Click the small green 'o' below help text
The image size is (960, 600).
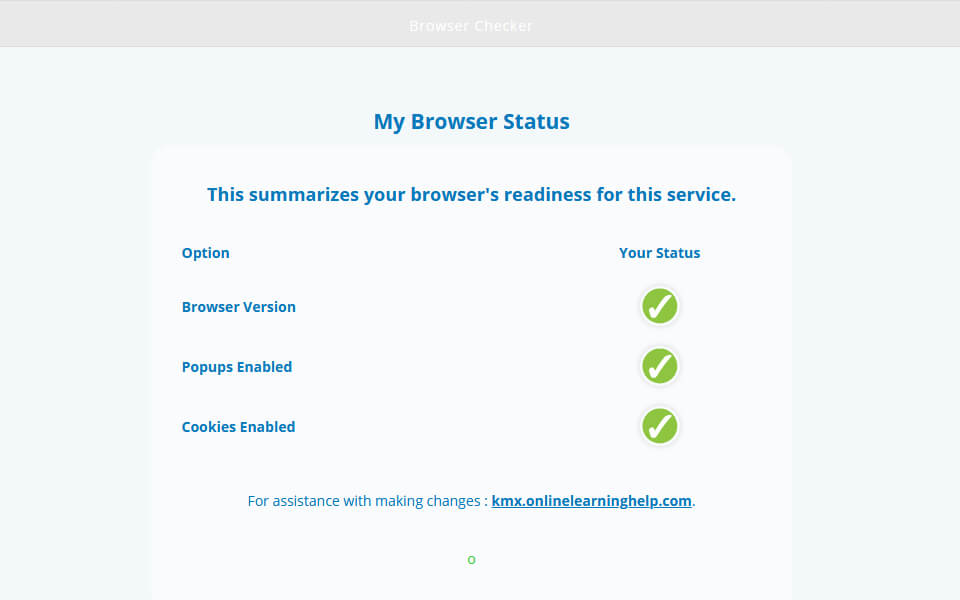(471, 560)
